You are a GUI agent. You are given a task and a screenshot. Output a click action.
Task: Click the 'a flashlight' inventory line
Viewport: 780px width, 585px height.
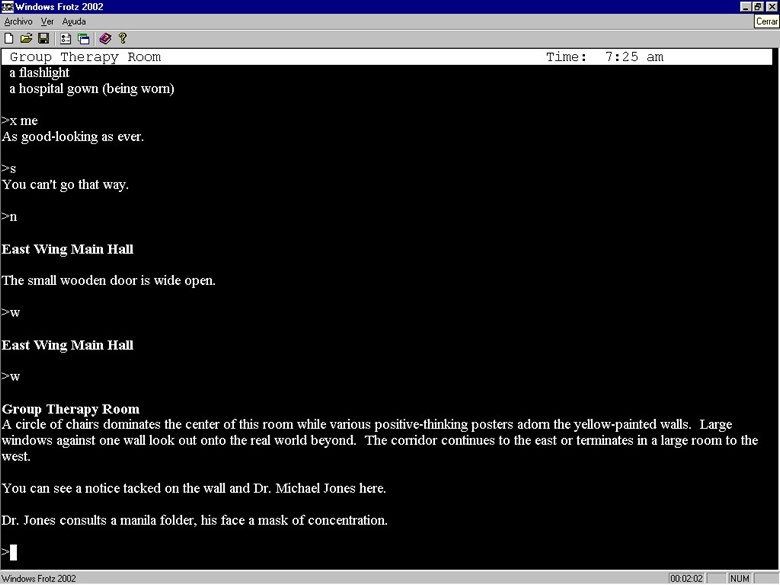pos(39,73)
